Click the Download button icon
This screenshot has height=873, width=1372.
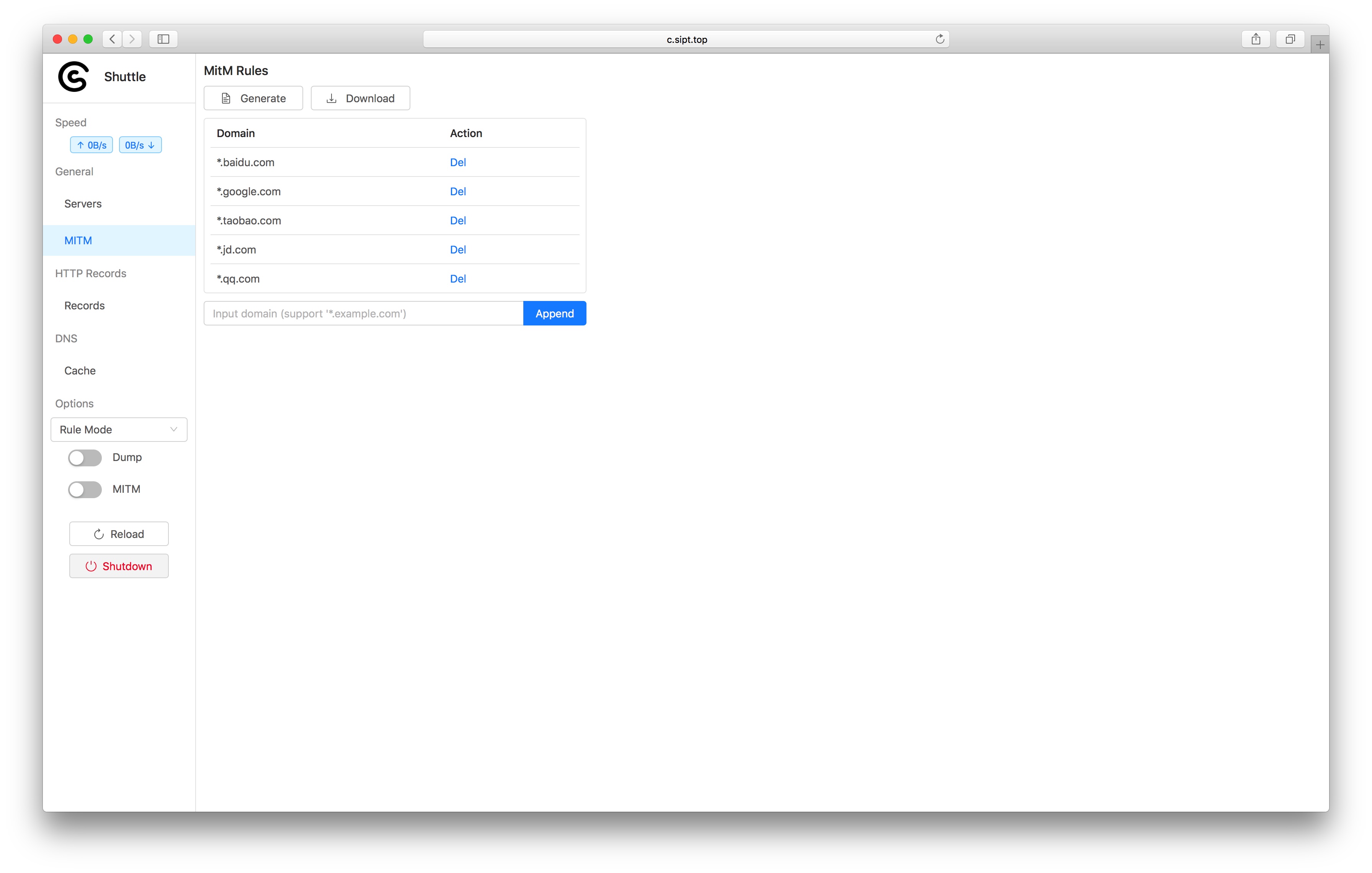pos(332,98)
